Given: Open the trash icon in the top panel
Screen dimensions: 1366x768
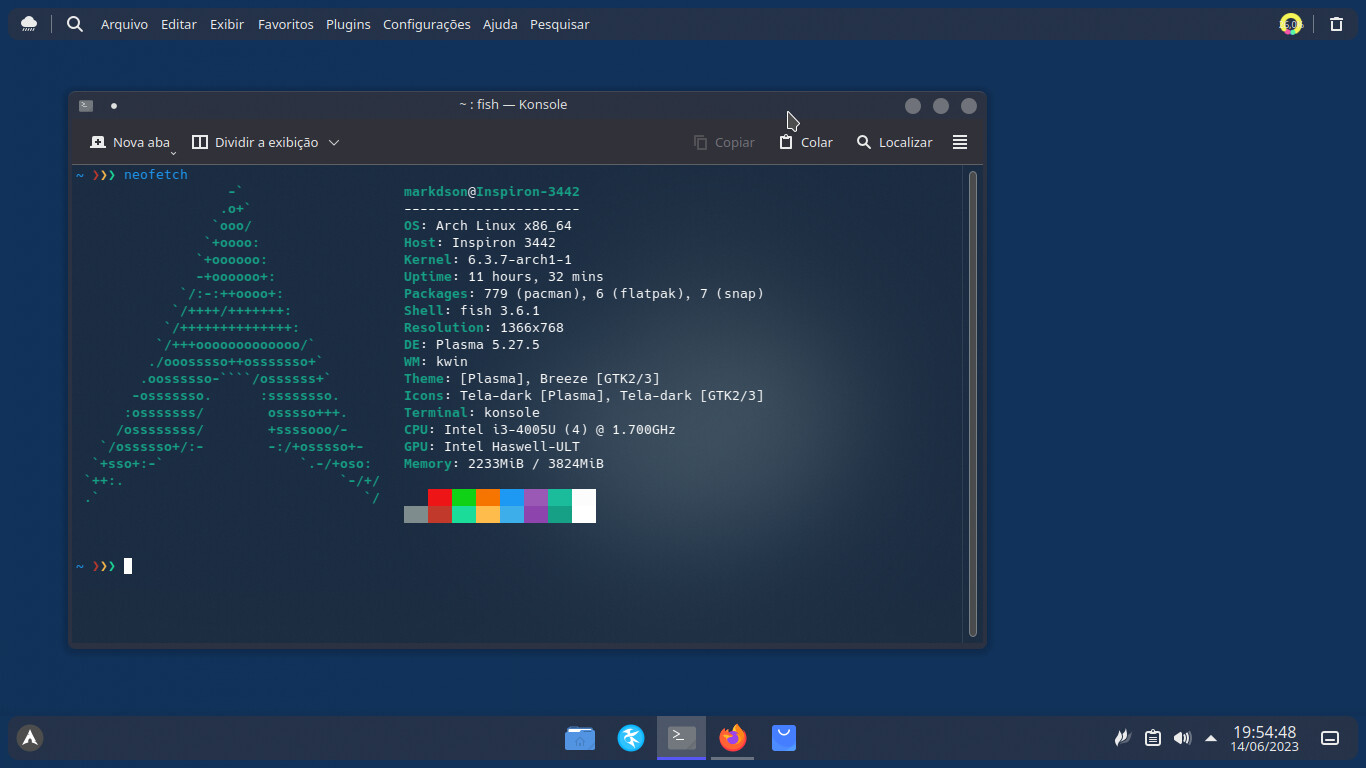Looking at the screenshot, I should coord(1336,24).
